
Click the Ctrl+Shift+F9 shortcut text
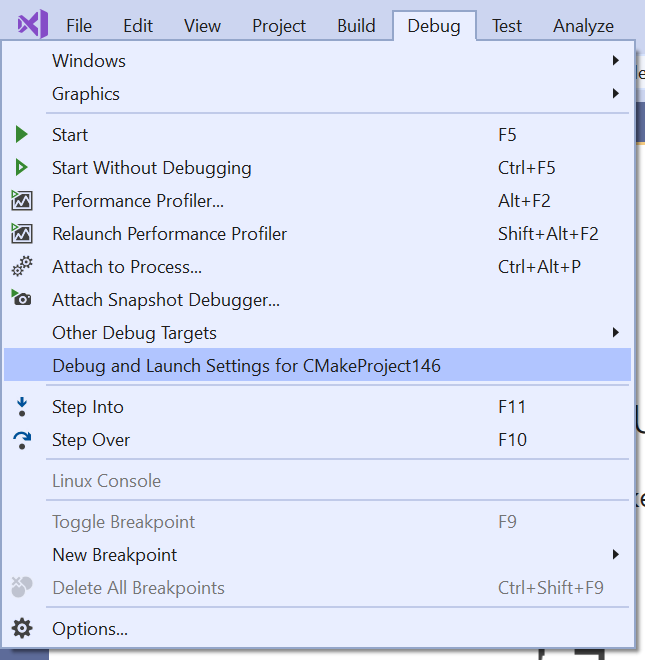(551, 588)
